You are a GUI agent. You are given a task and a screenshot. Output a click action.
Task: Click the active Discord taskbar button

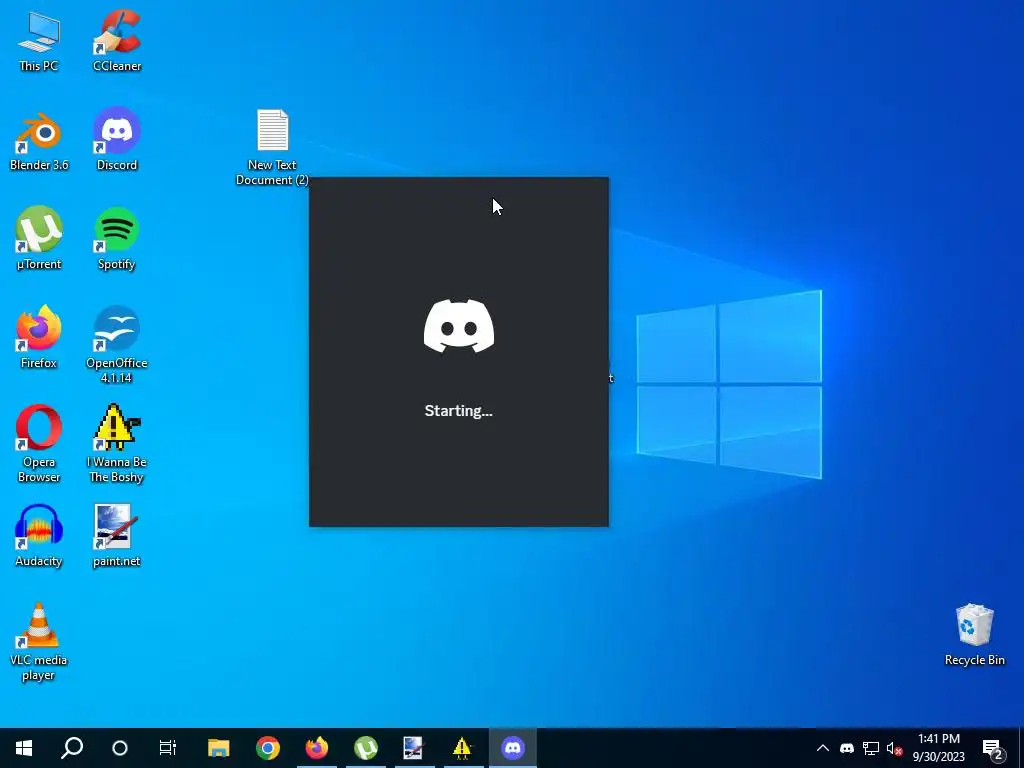point(513,748)
